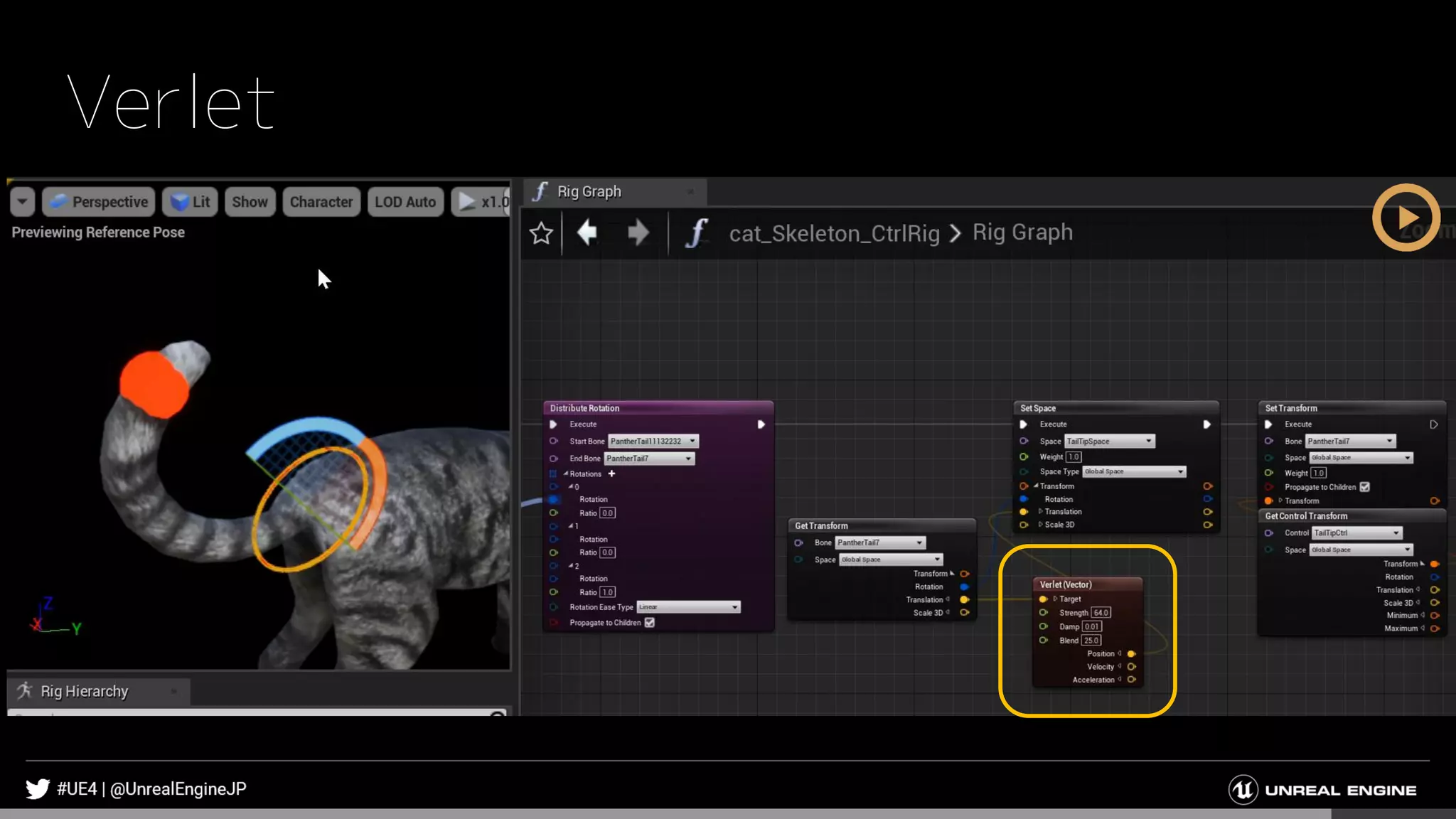Viewport: 1456px width, 819px height.
Task: Select the Rig Hierarchy tab
Action: [x=84, y=691]
